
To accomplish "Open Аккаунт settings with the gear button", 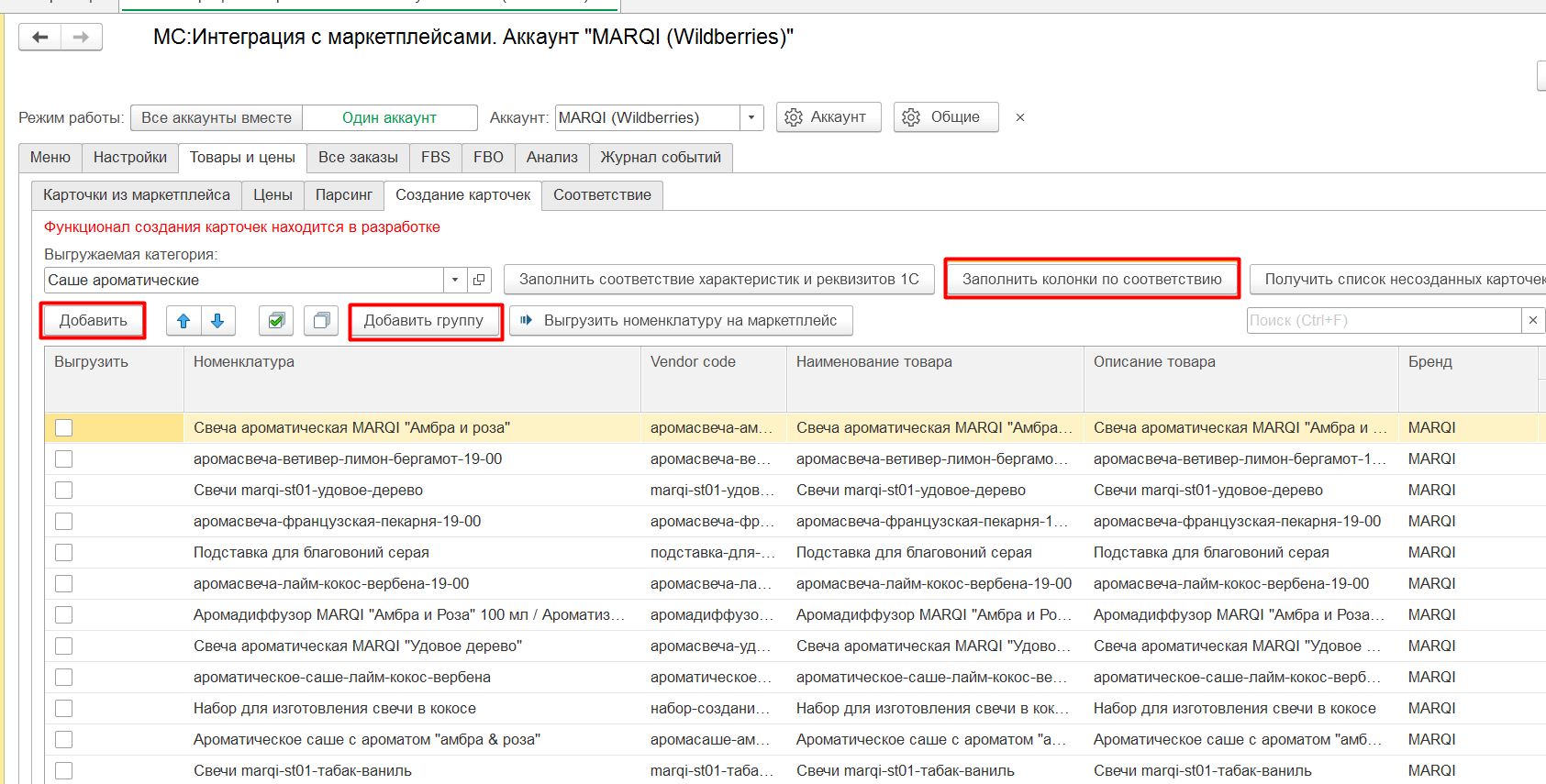I will click(x=829, y=117).
